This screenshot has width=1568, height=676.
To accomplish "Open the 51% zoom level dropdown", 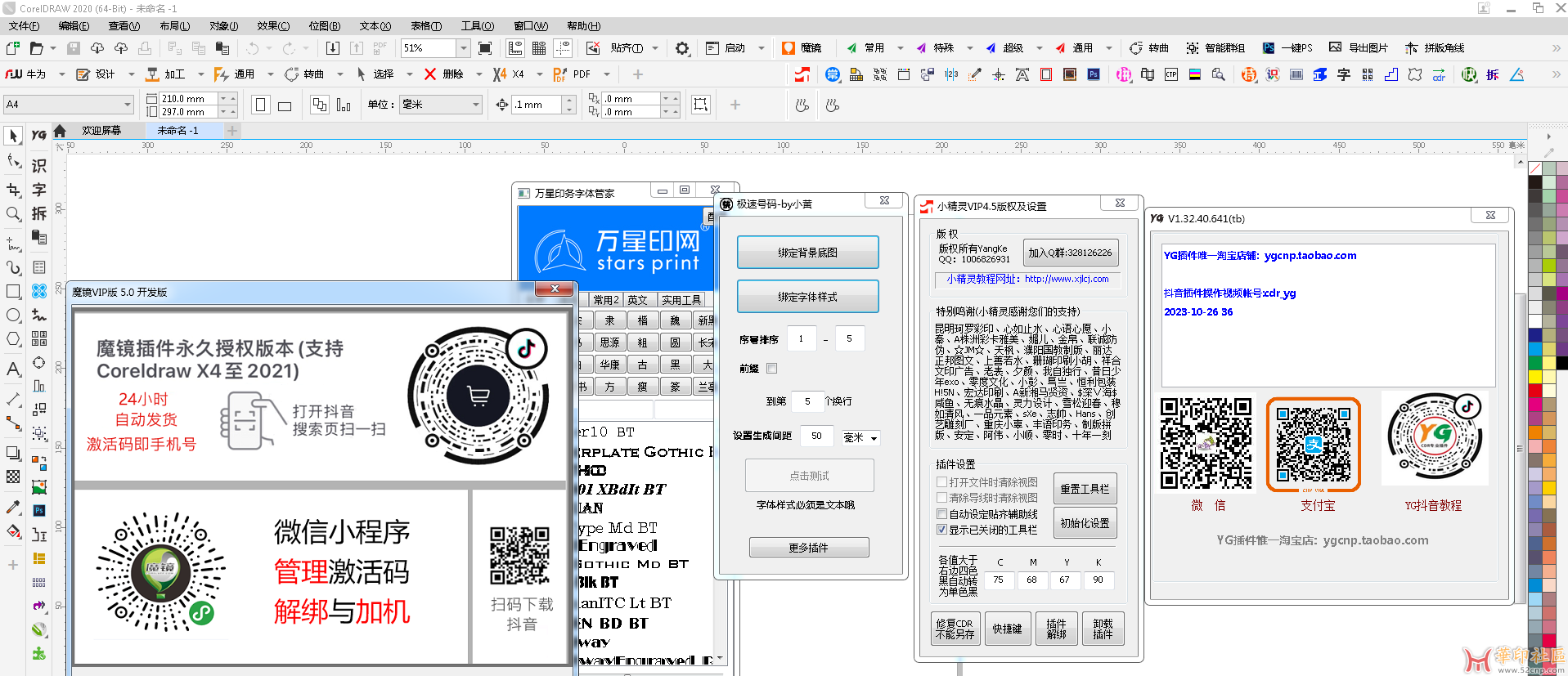I will tap(463, 48).
